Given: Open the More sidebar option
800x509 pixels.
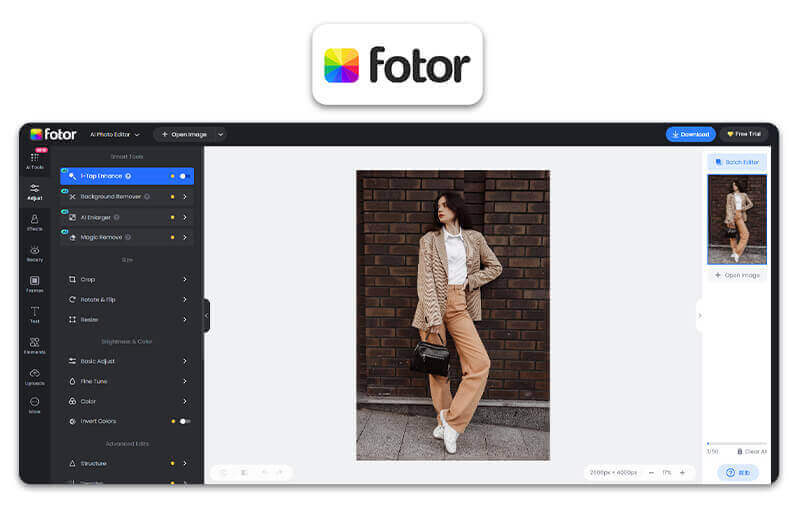Looking at the screenshot, I should [x=35, y=405].
